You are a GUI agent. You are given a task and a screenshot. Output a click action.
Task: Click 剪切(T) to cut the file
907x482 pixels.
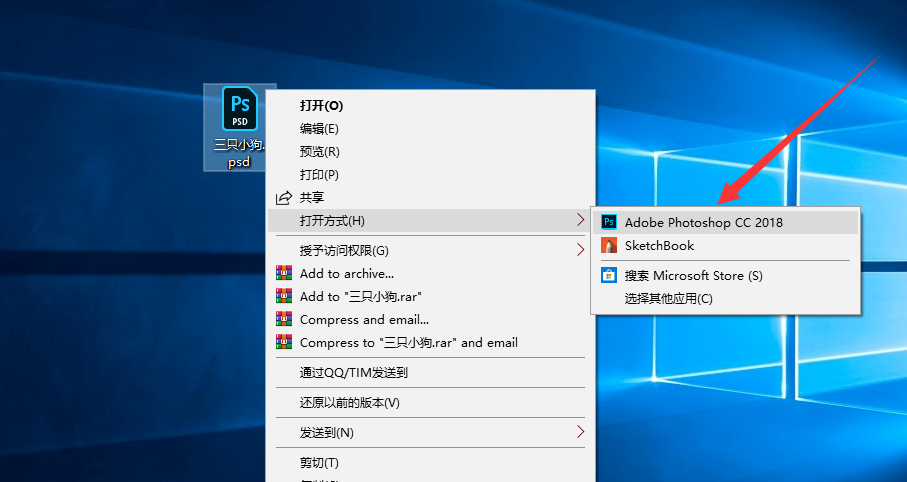click(x=319, y=462)
